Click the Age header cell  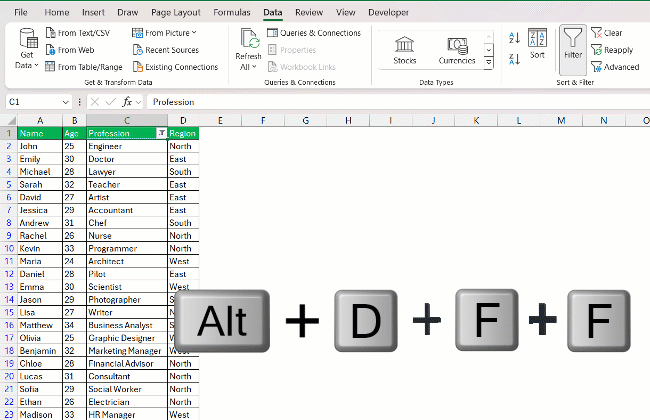click(x=74, y=134)
